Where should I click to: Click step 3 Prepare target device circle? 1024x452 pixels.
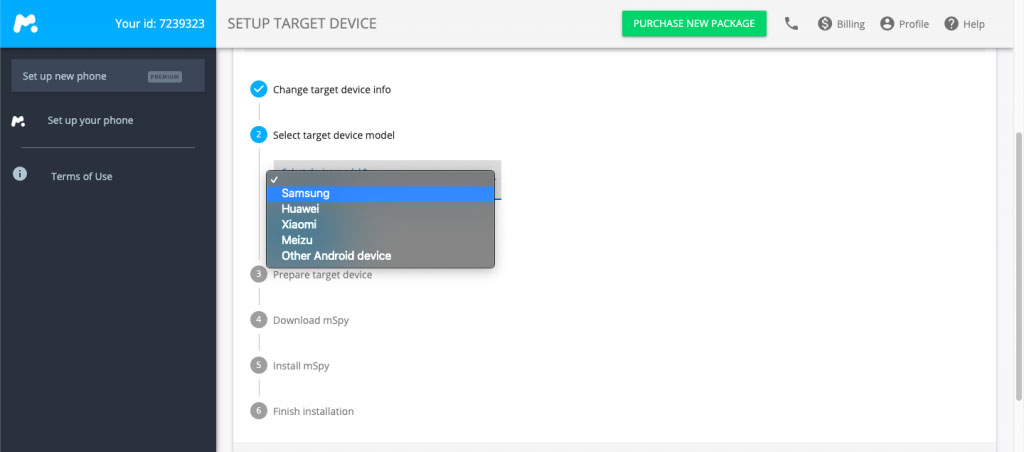[259, 274]
